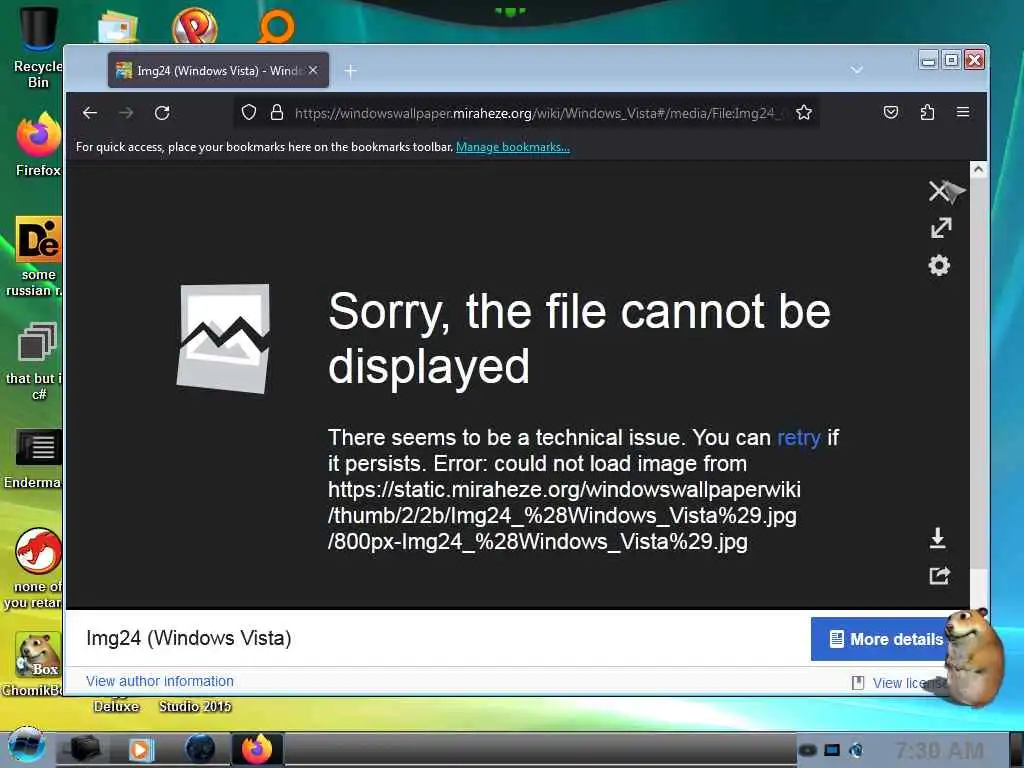Screen dimensions: 1024x768
Task: Select the Img24 (Windows Vista) tab
Action: coord(218,70)
